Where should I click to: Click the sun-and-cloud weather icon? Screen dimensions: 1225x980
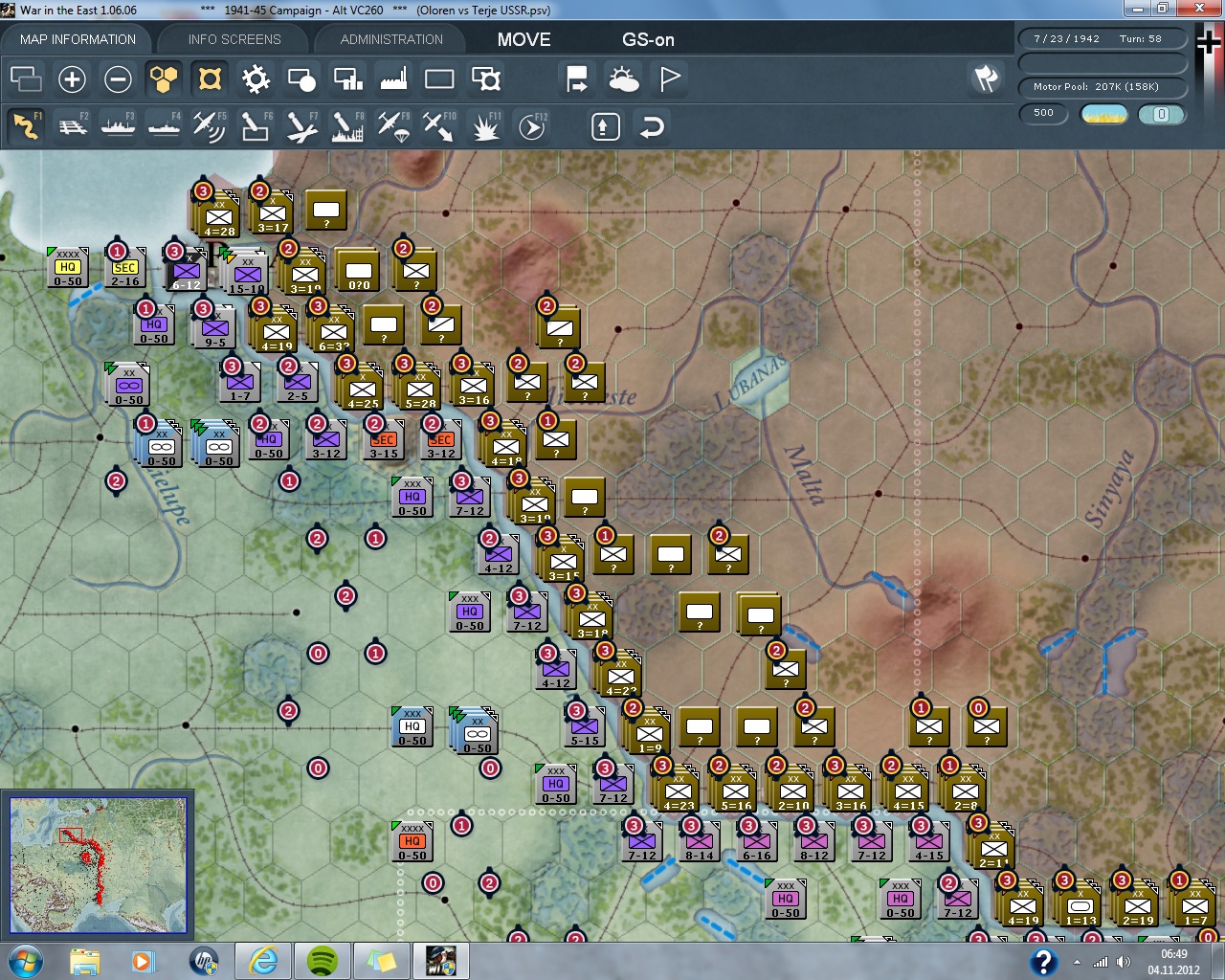624,79
